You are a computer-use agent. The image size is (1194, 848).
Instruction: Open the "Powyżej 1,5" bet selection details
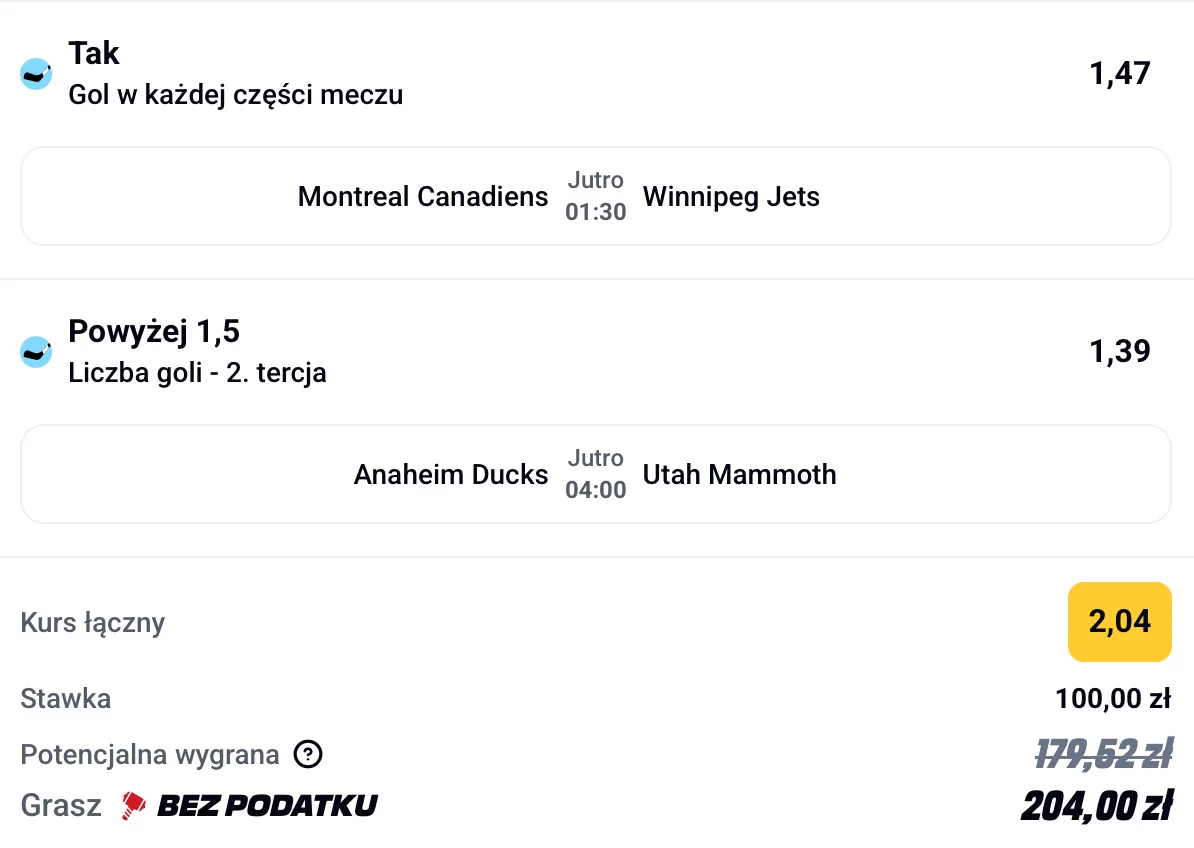click(x=155, y=330)
